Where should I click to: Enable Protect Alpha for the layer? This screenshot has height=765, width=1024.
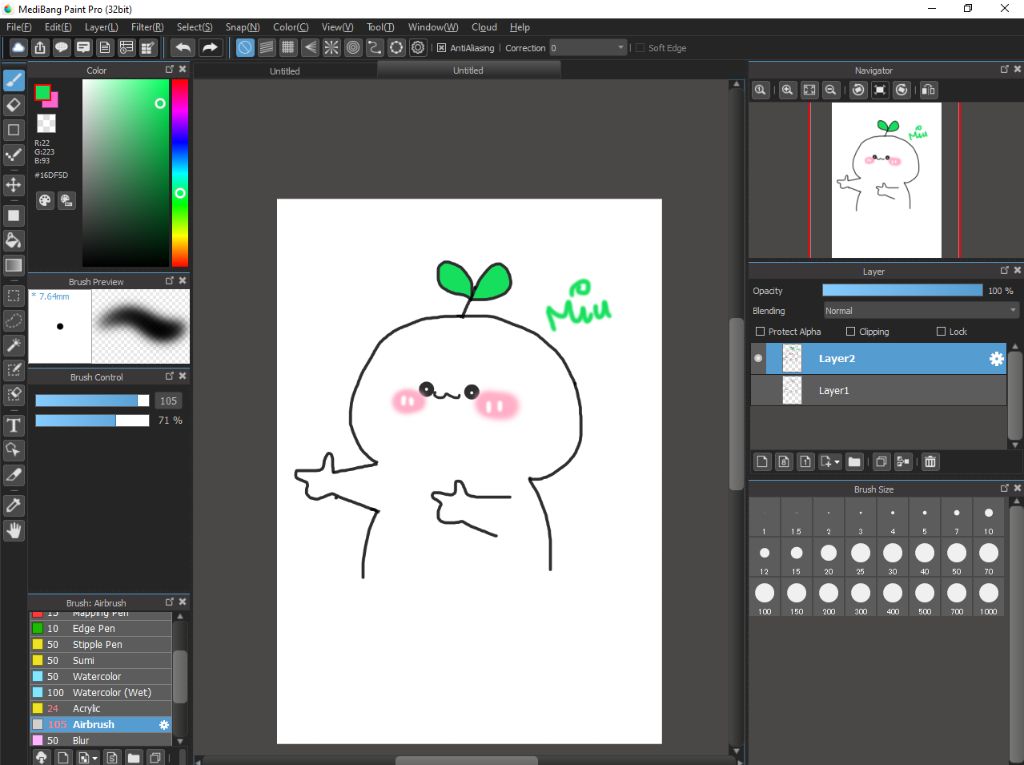(760, 332)
